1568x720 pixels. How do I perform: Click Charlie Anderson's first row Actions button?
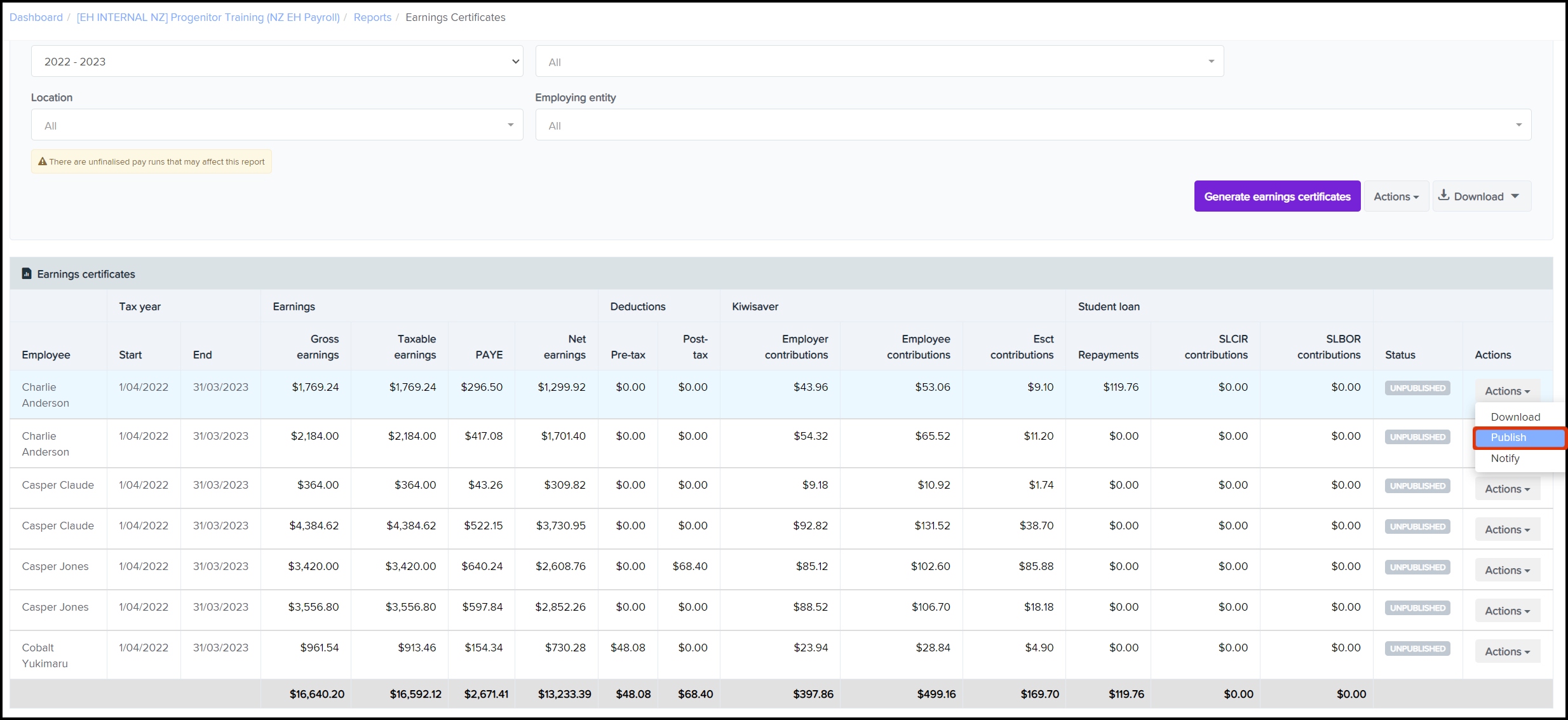1507,391
